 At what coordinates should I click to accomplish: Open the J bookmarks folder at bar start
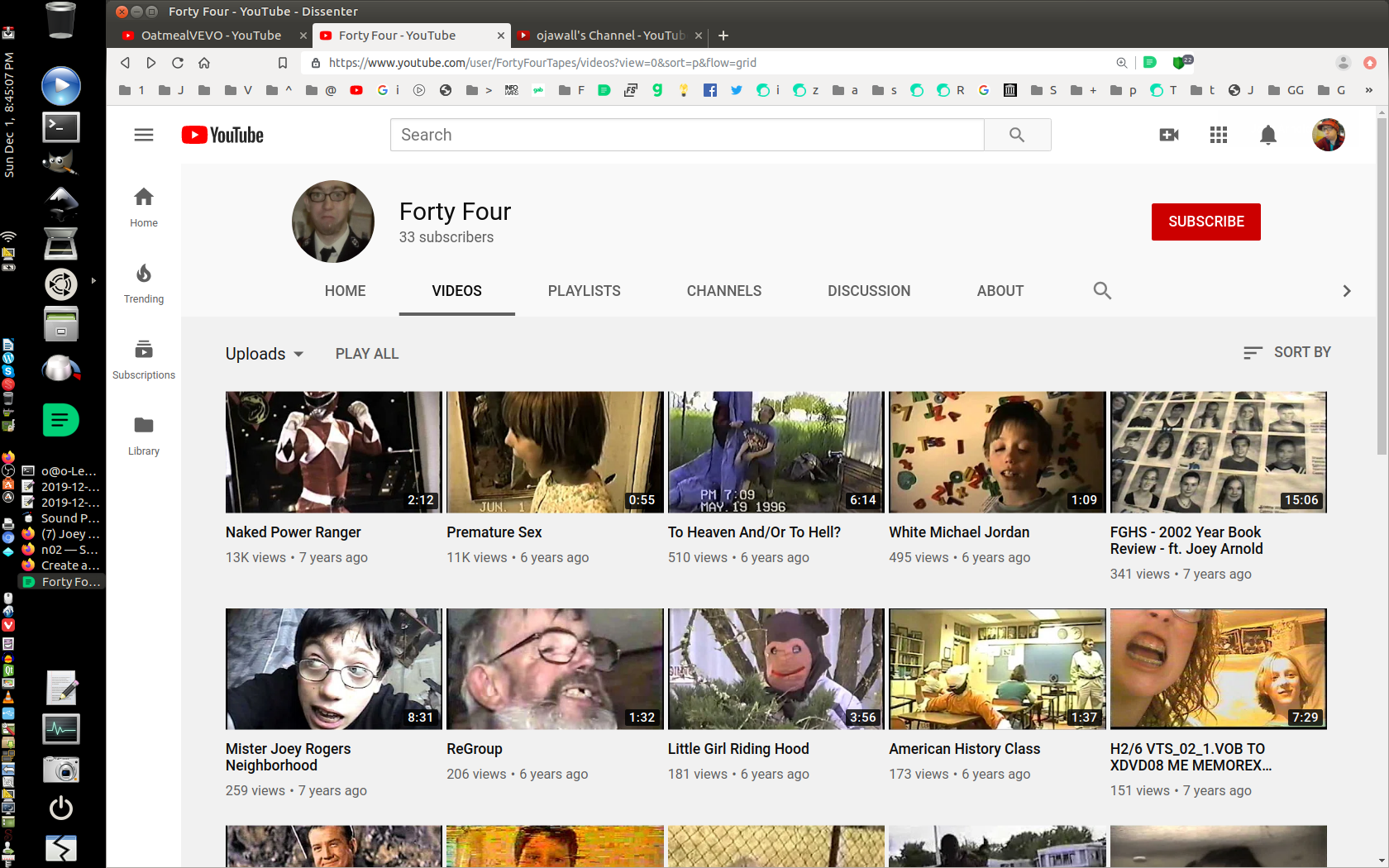tap(171, 90)
